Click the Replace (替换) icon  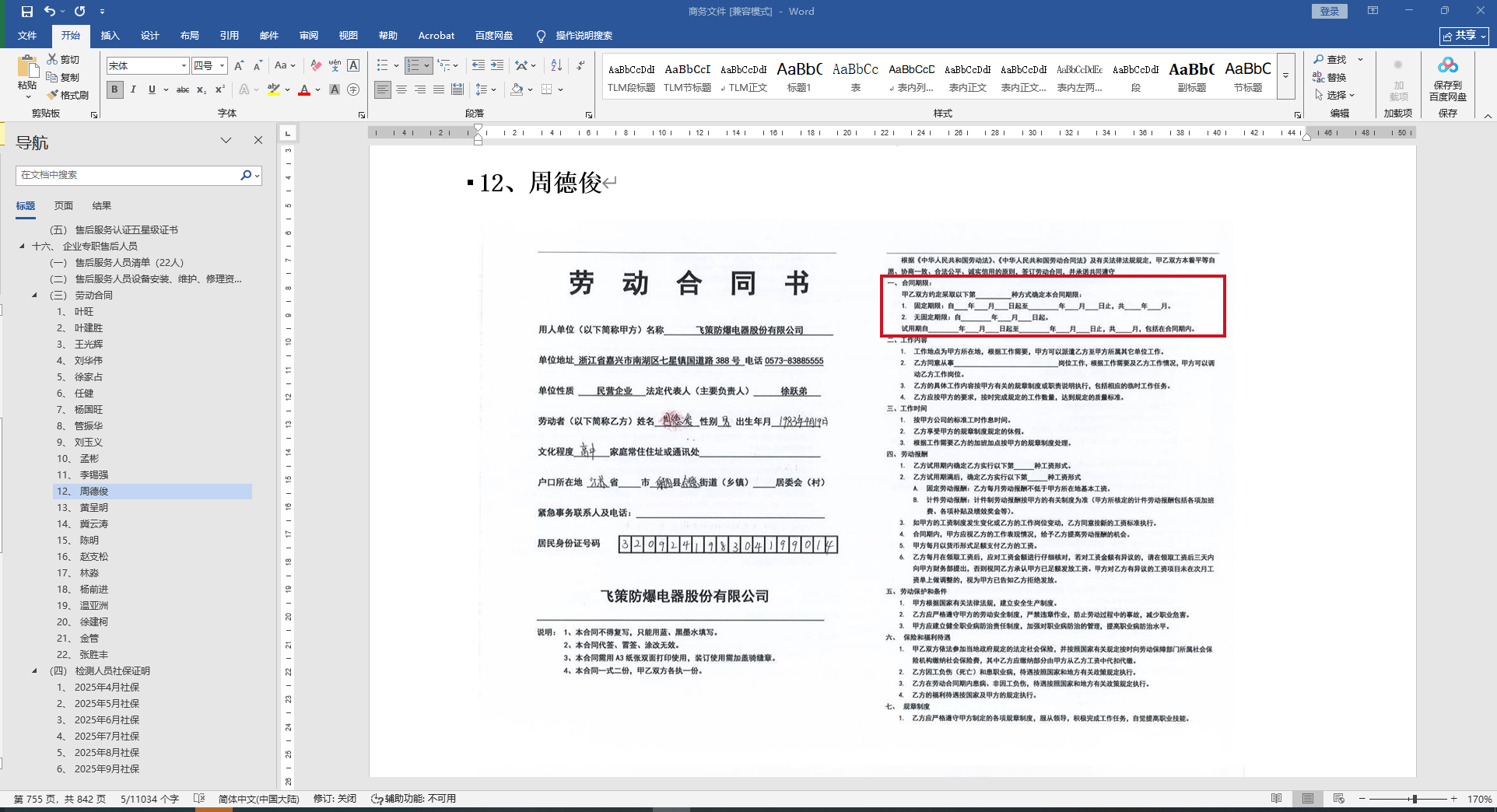point(1318,77)
